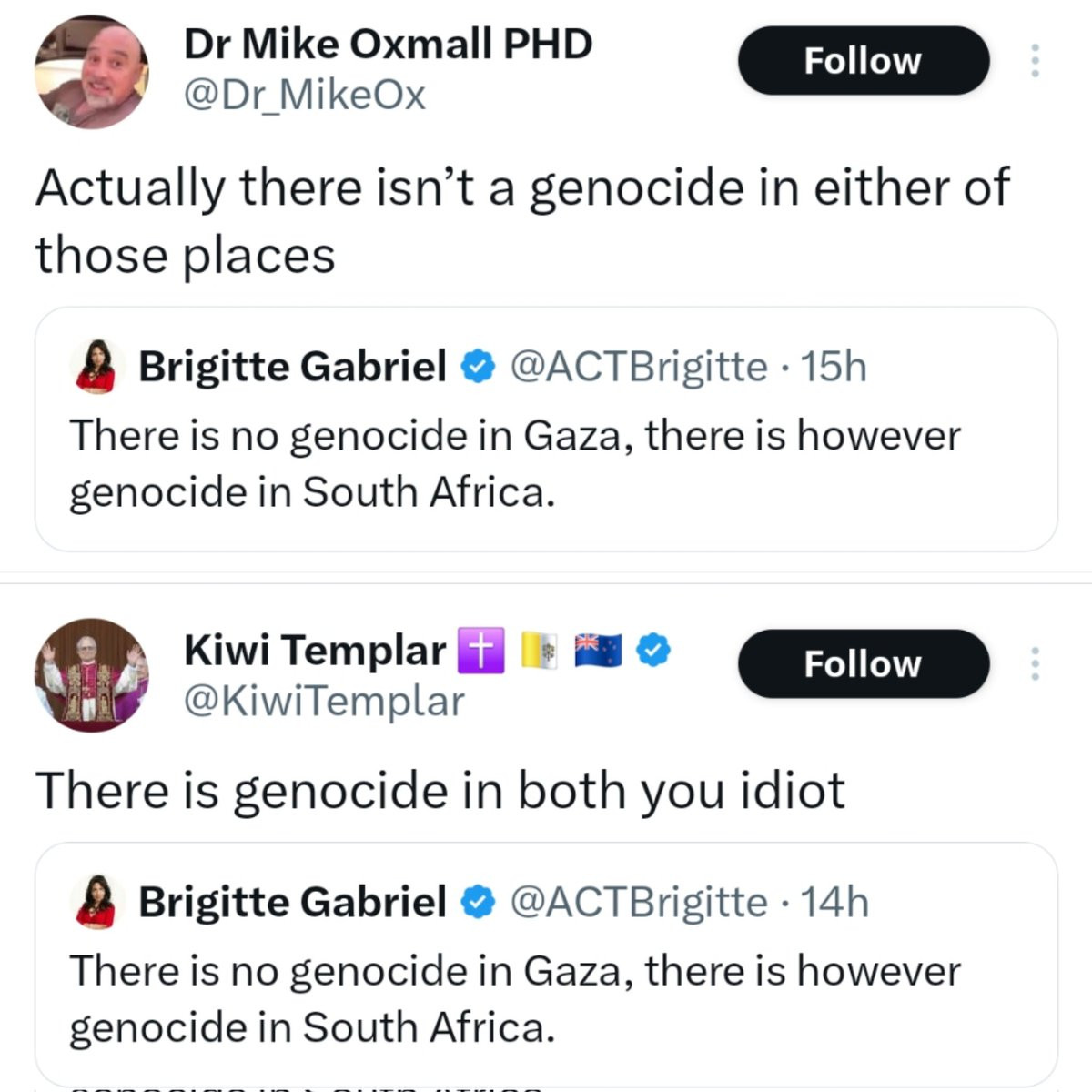Viewport: 1092px width, 1092px height.
Task: Click verified badge in the 15h quoted tweet
Action: click(x=478, y=367)
